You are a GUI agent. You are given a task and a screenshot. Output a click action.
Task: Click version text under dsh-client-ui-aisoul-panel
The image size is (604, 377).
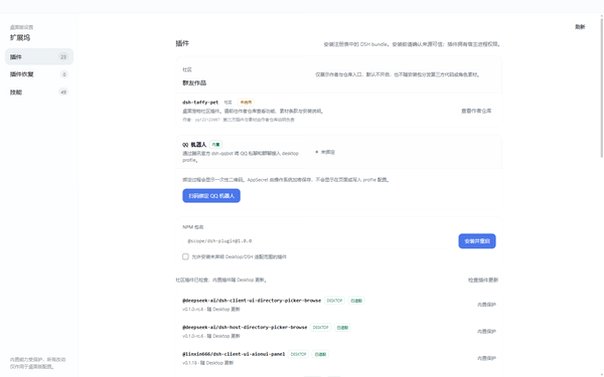(208, 363)
